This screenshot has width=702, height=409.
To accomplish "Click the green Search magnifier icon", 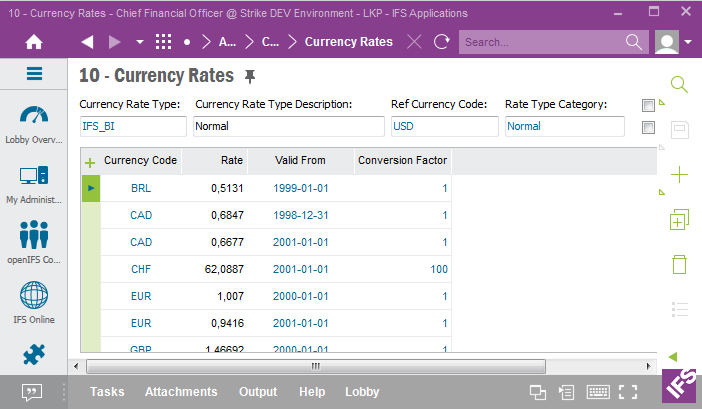I will [x=679, y=85].
